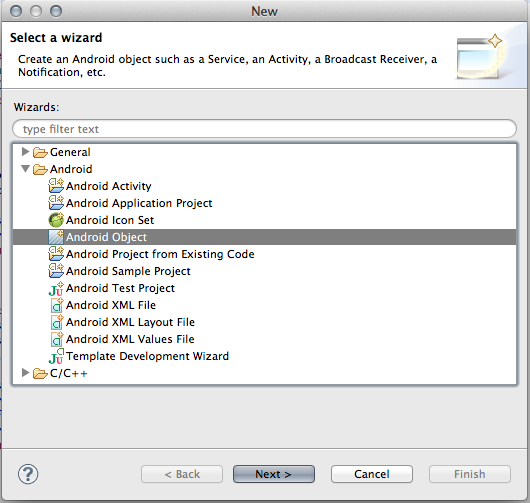Click the Android XML File icon

[x=56, y=305]
